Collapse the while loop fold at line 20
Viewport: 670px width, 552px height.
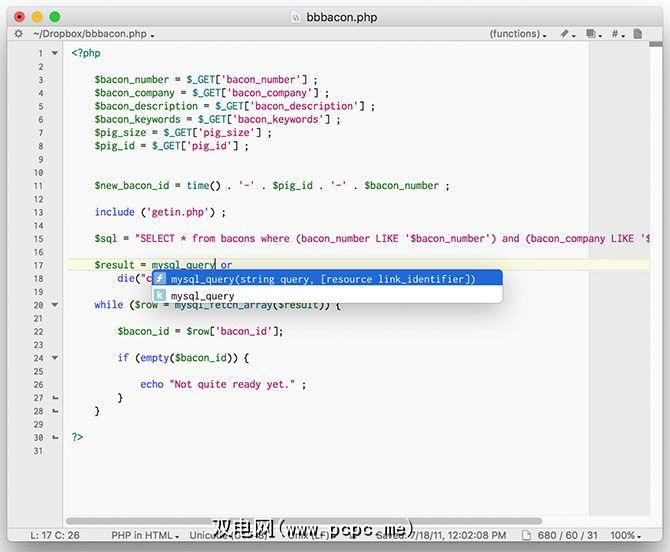(55, 305)
